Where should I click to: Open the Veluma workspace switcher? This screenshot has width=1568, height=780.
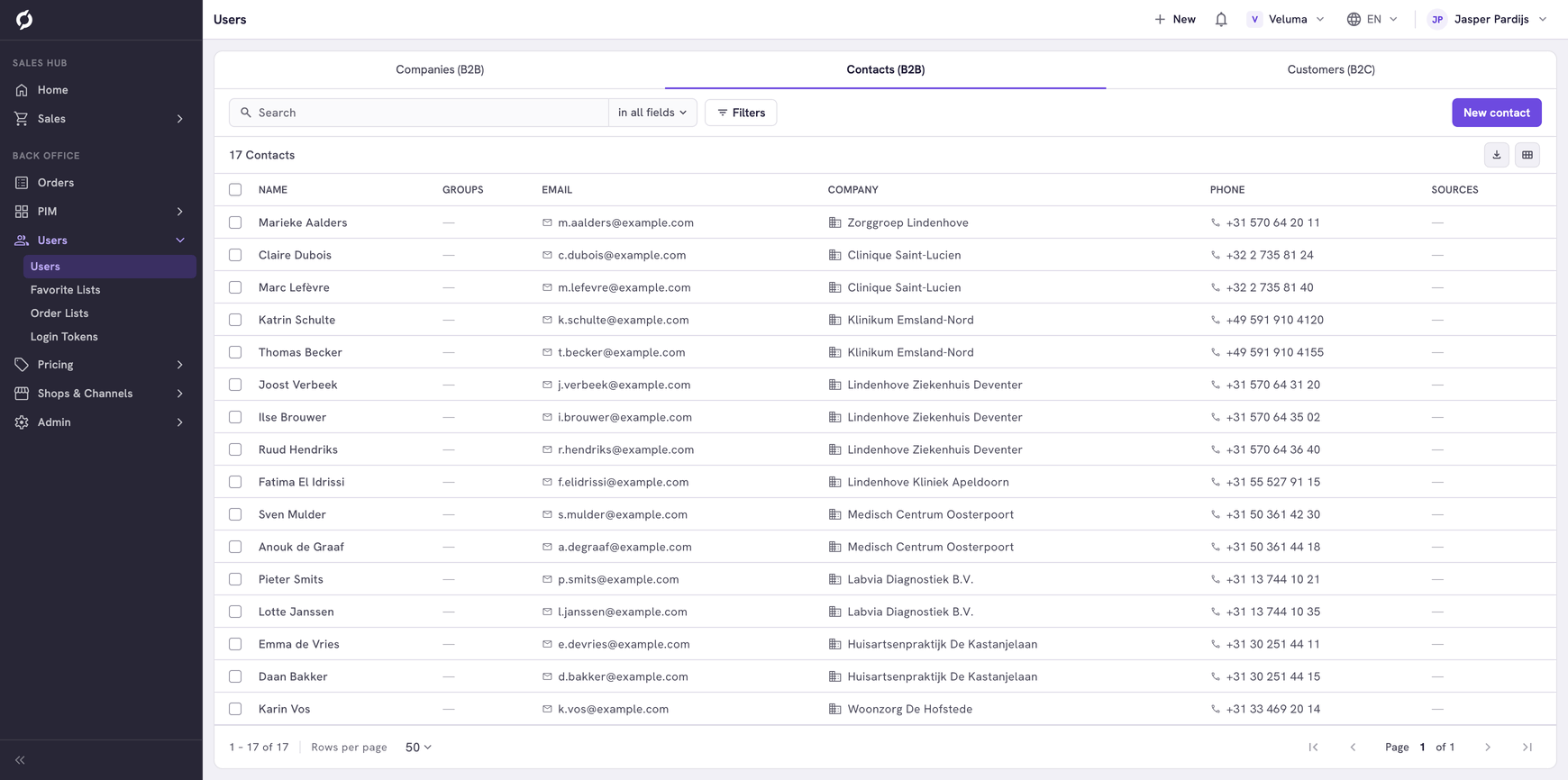1286,19
